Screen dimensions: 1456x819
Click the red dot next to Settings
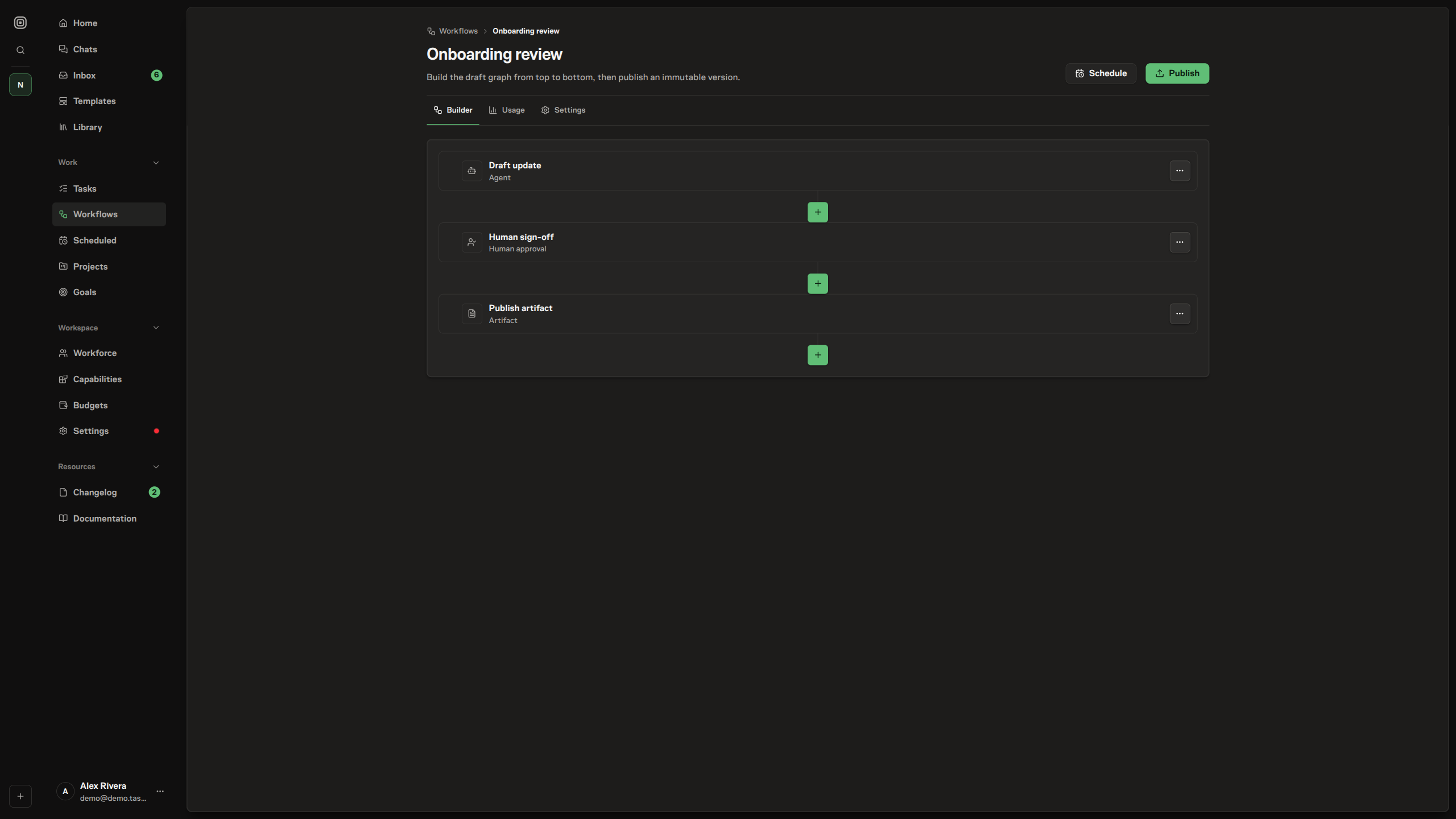156,431
